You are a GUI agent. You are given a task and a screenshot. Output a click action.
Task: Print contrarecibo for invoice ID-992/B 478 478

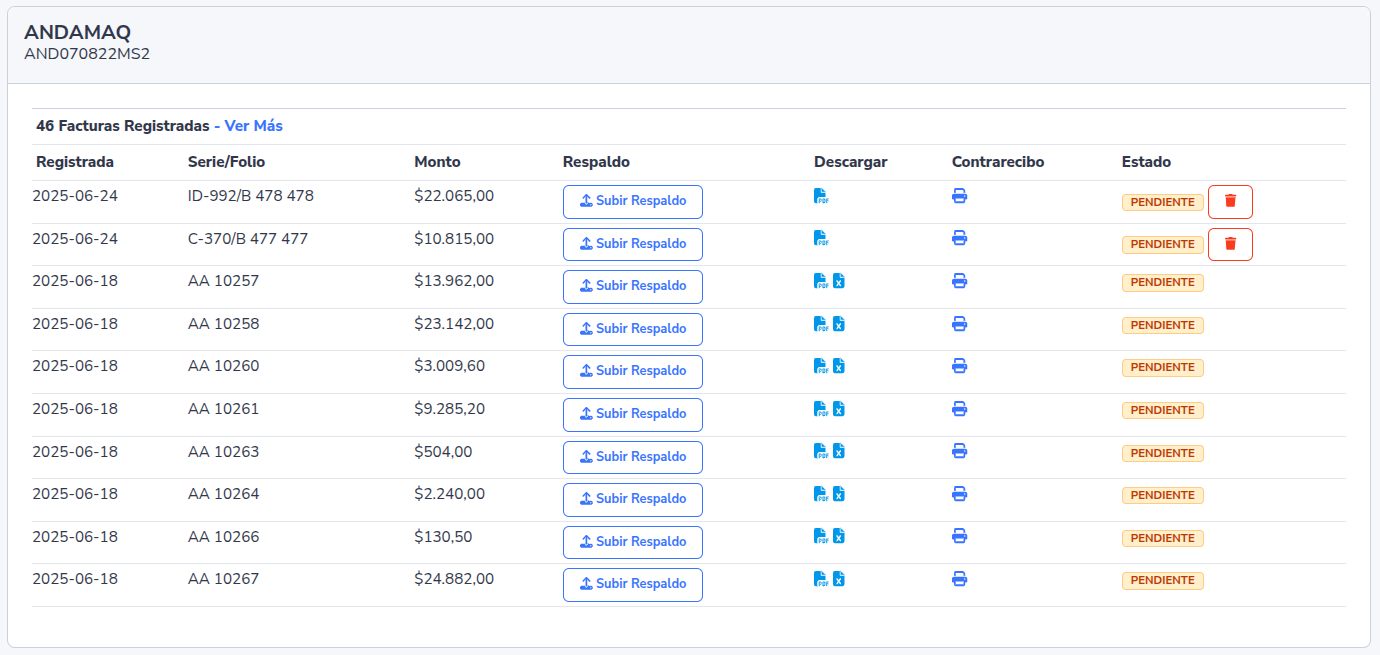tap(959, 196)
